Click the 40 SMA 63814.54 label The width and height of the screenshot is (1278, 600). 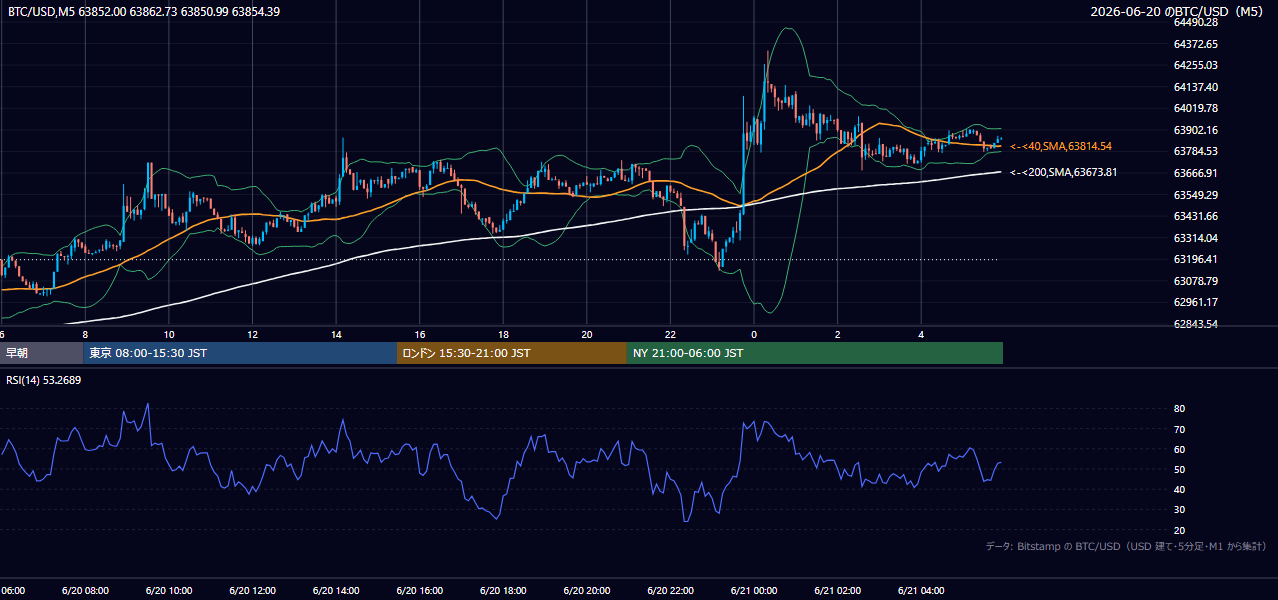click(1061, 146)
